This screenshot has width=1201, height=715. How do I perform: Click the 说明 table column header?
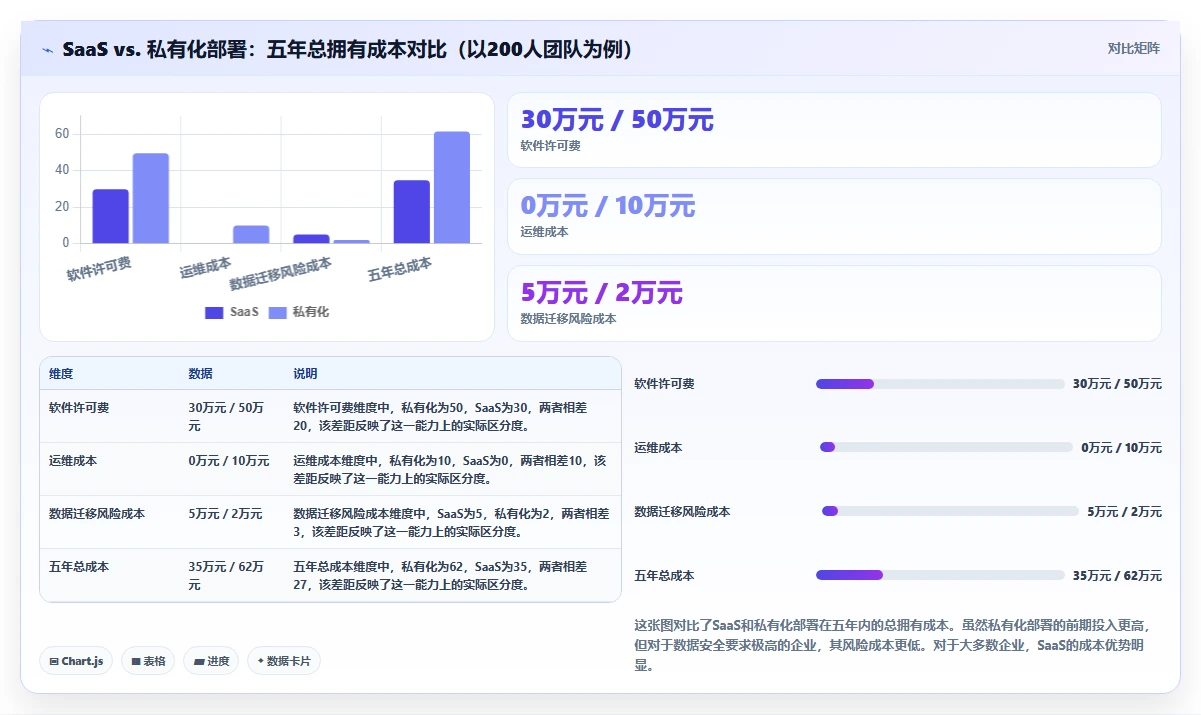[305, 374]
